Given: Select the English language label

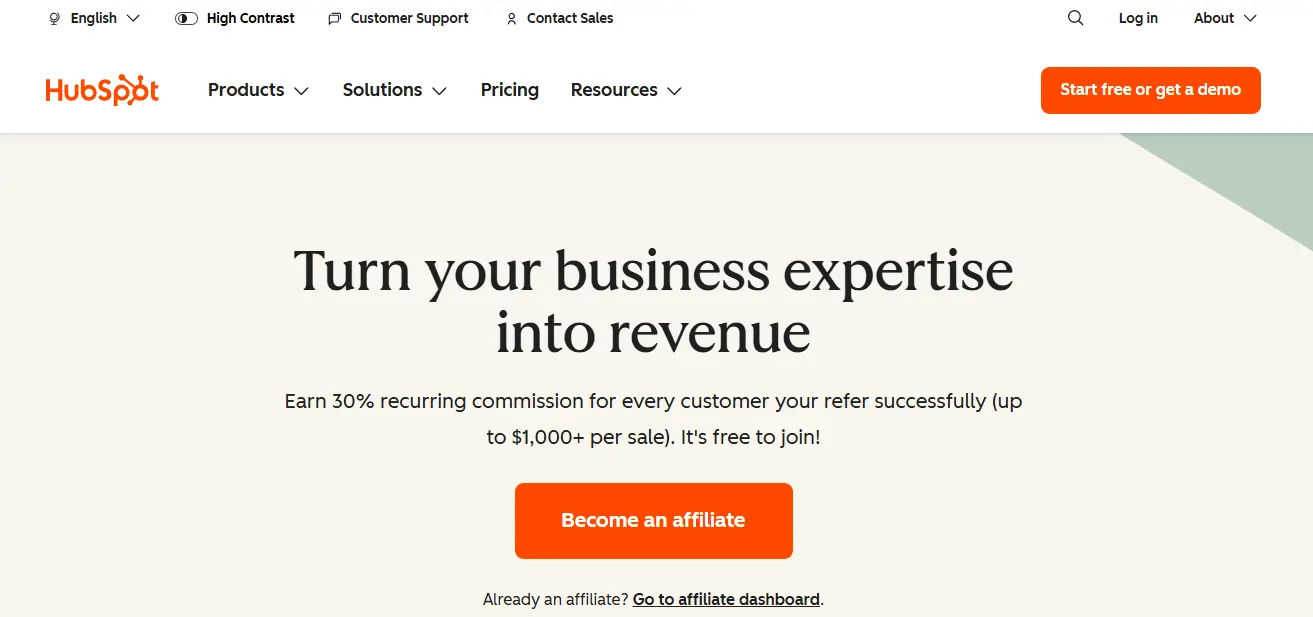Looking at the screenshot, I should click(95, 18).
